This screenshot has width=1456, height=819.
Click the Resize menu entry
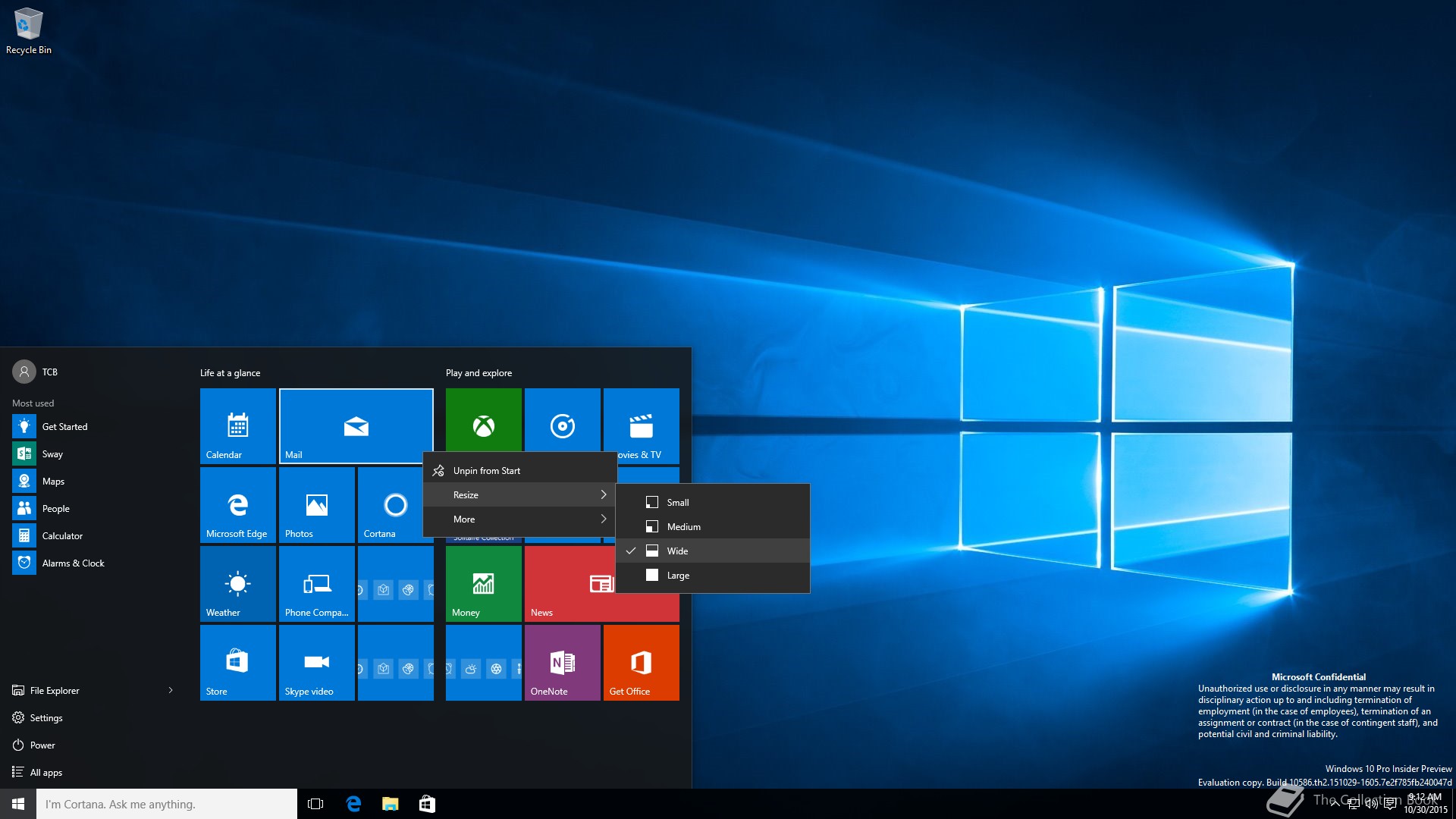[519, 494]
